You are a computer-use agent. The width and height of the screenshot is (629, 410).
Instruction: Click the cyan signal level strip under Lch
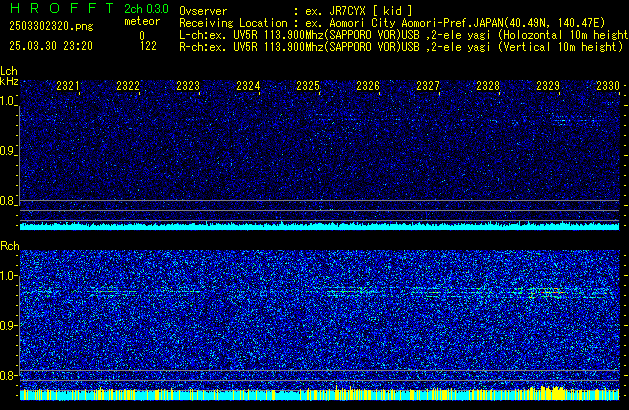click(x=319, y=227)
